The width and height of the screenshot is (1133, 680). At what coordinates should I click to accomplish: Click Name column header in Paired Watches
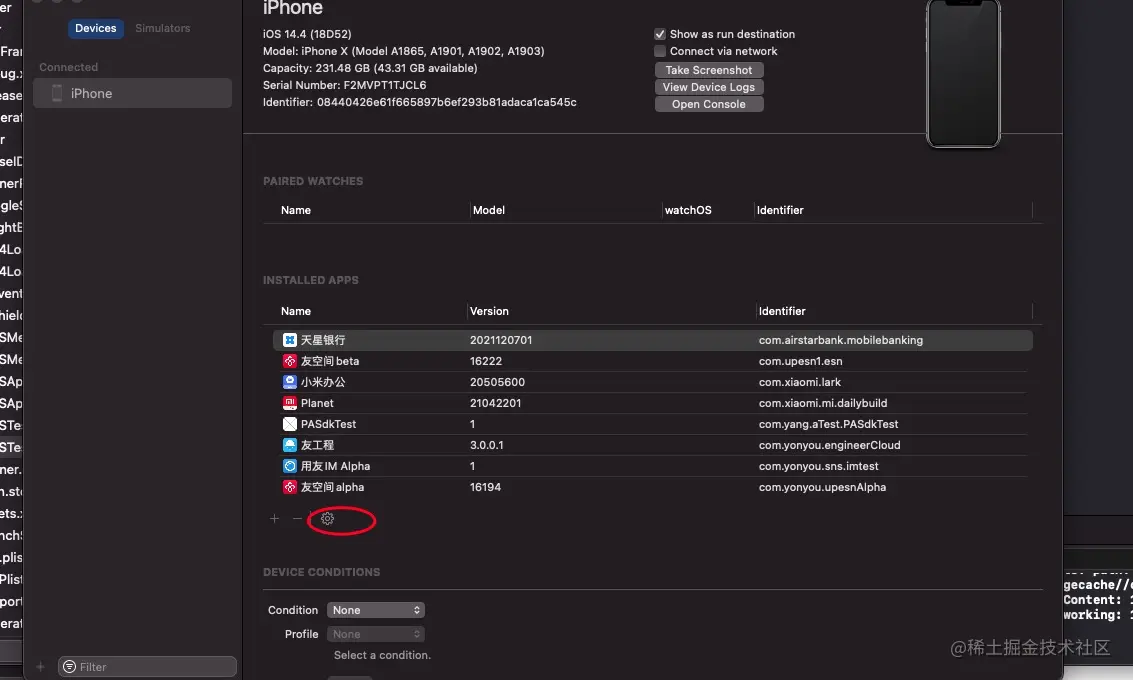coord(296,210)
